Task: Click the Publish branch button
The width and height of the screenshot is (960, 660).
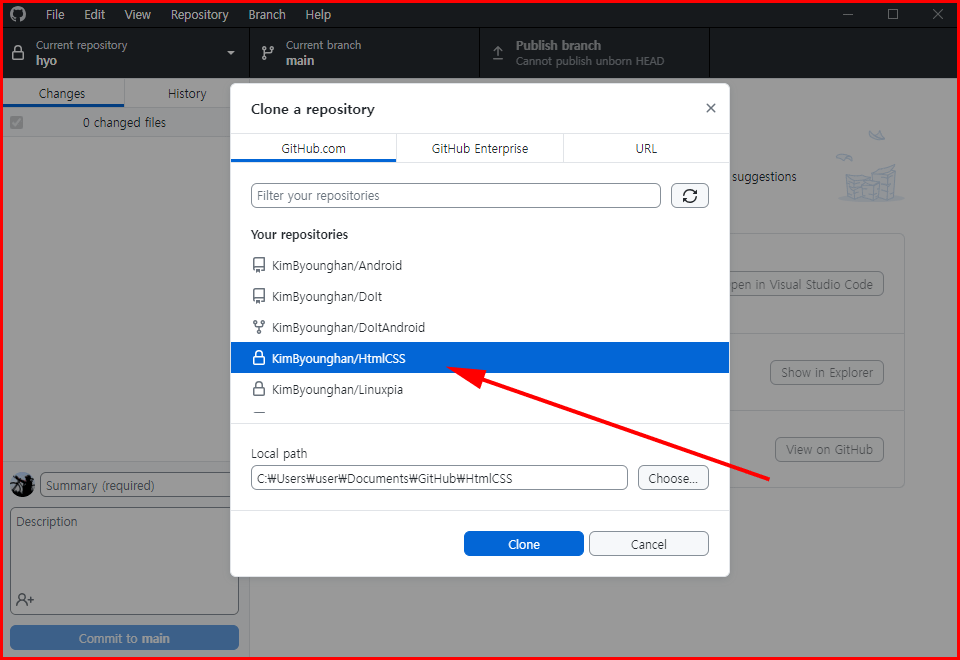Action: (x=594, y=53)
